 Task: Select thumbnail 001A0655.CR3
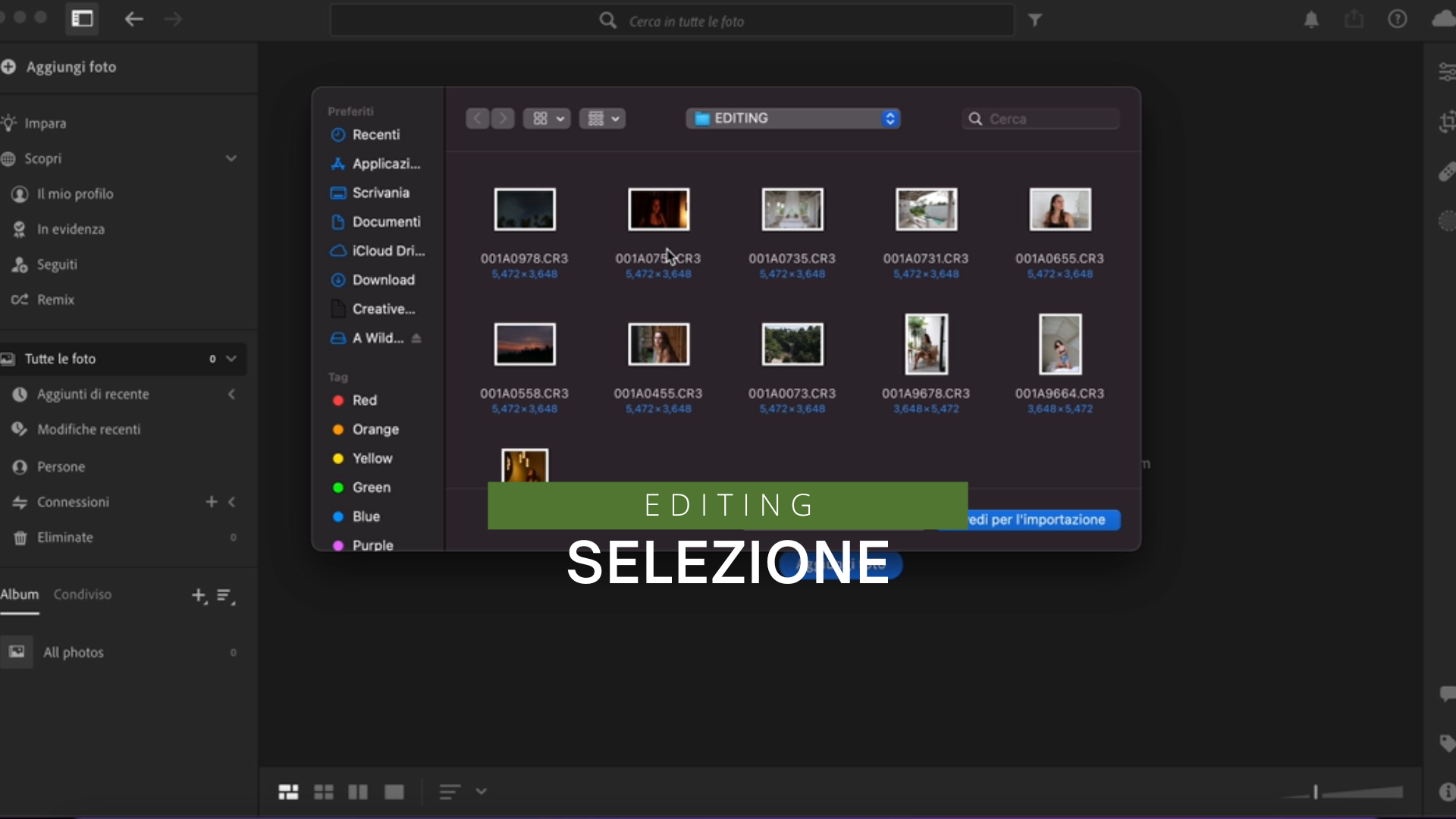click(1059, 210)
